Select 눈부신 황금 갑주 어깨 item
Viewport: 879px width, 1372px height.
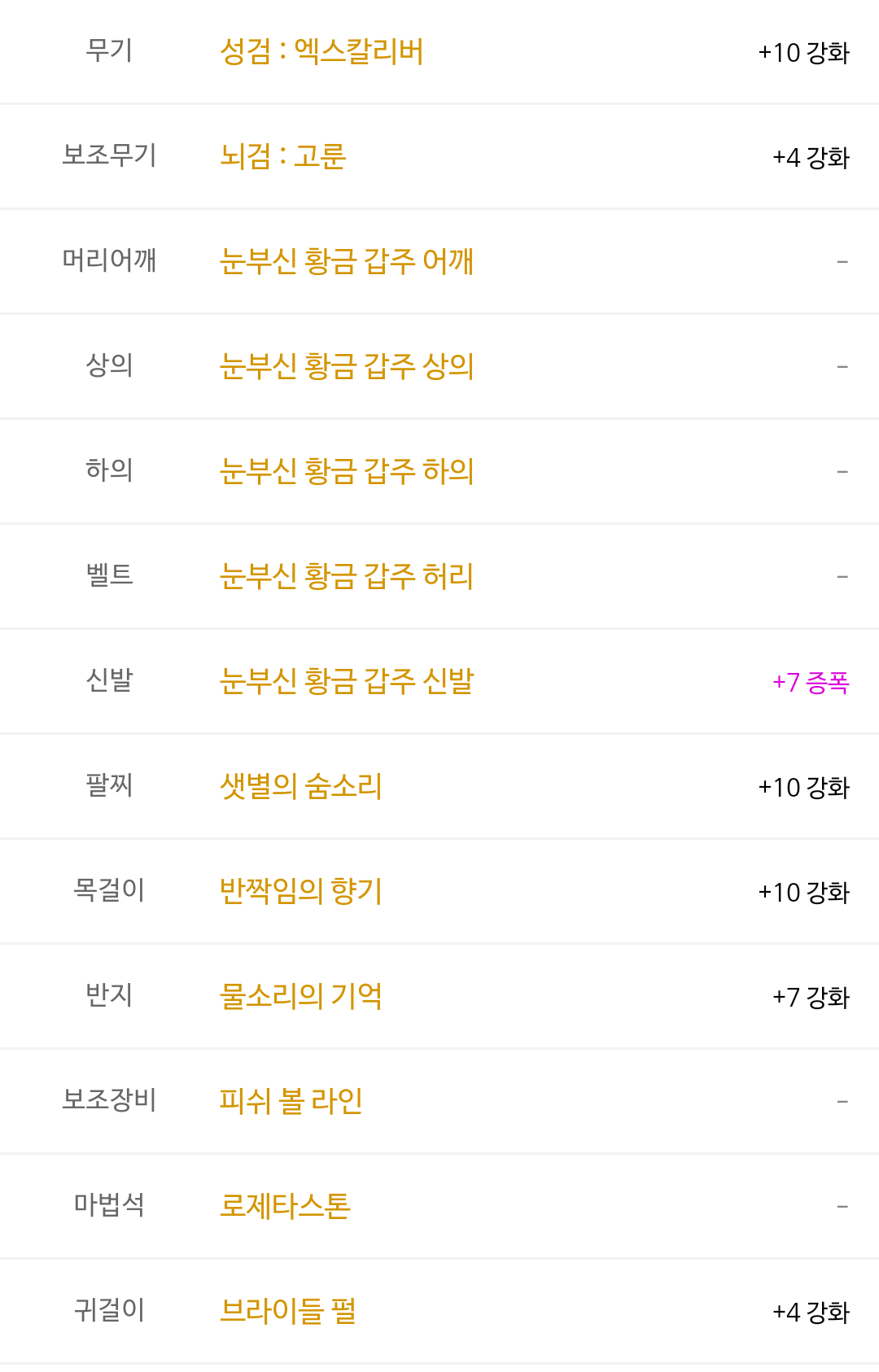point(347,261)
